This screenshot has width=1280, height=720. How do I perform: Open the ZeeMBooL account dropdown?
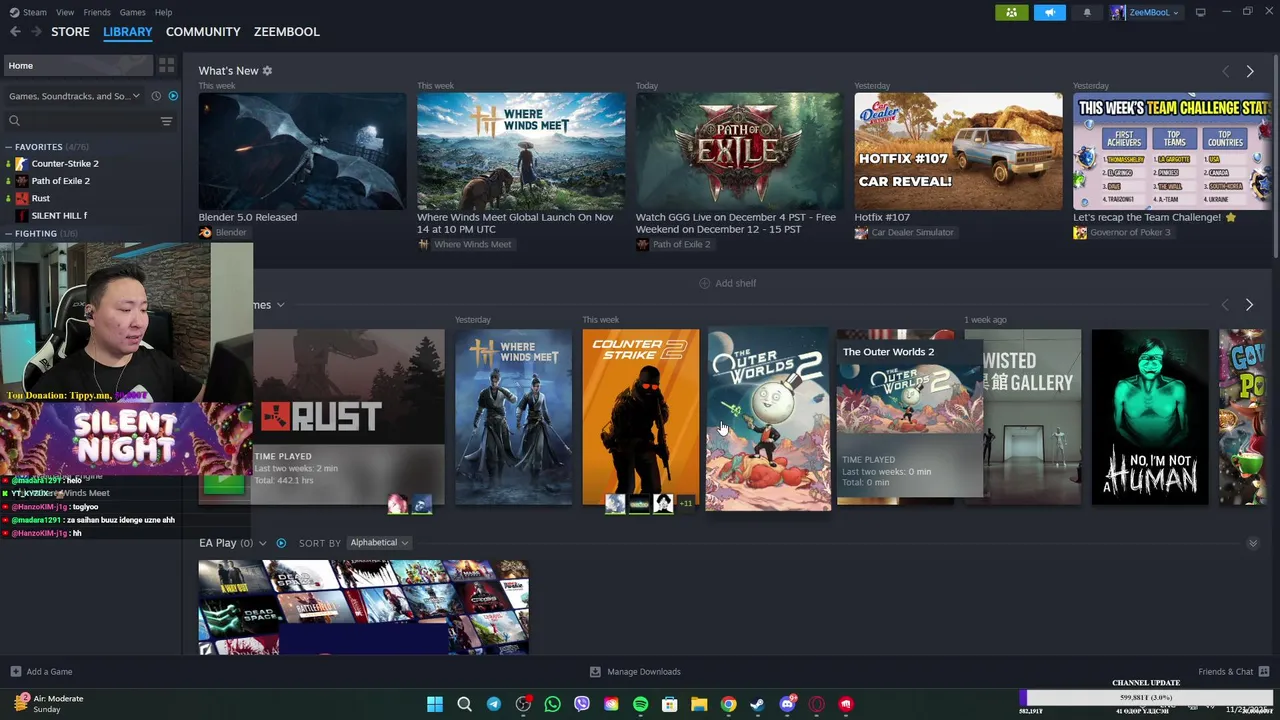click(x=1145, y=12)
